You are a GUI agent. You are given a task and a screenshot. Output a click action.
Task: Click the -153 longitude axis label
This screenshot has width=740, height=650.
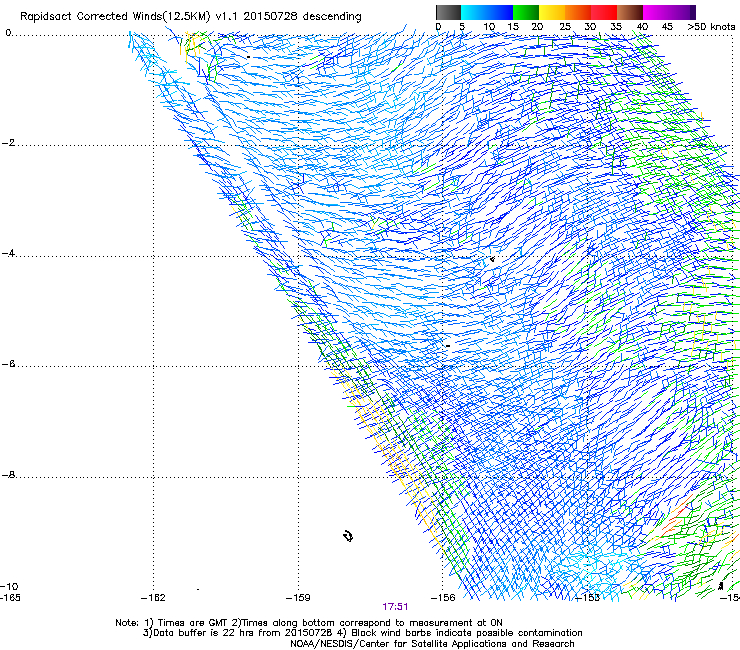(588, 598)
